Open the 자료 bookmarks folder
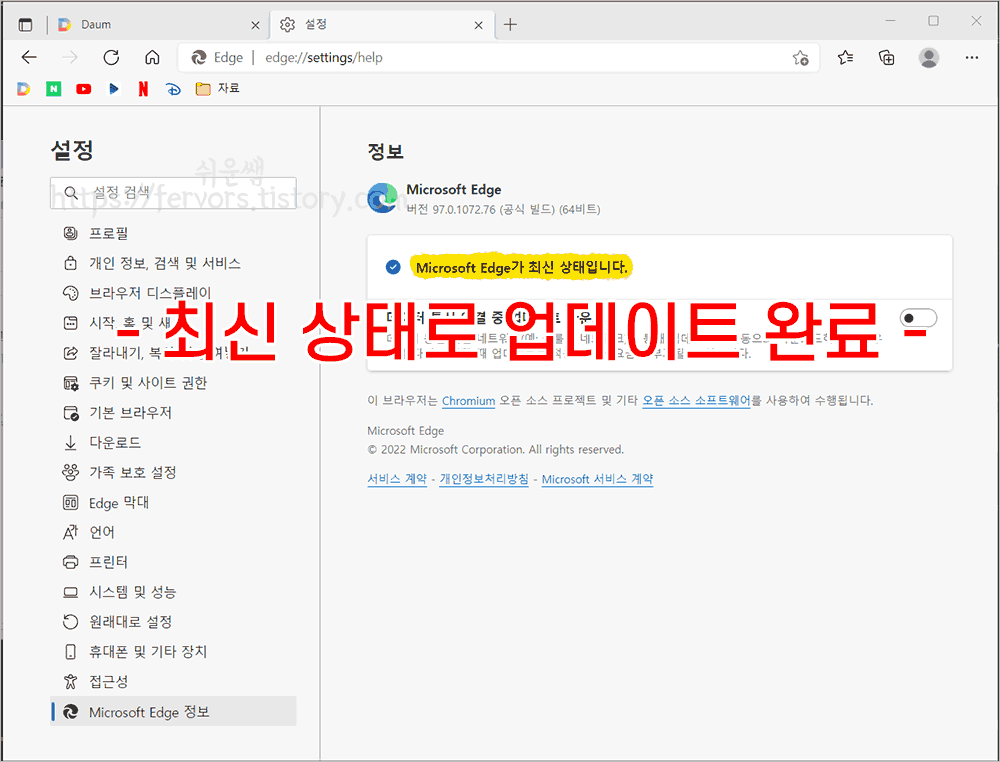Image resolution: width=1000 pixels, height=762 pixels. point(217,89)
